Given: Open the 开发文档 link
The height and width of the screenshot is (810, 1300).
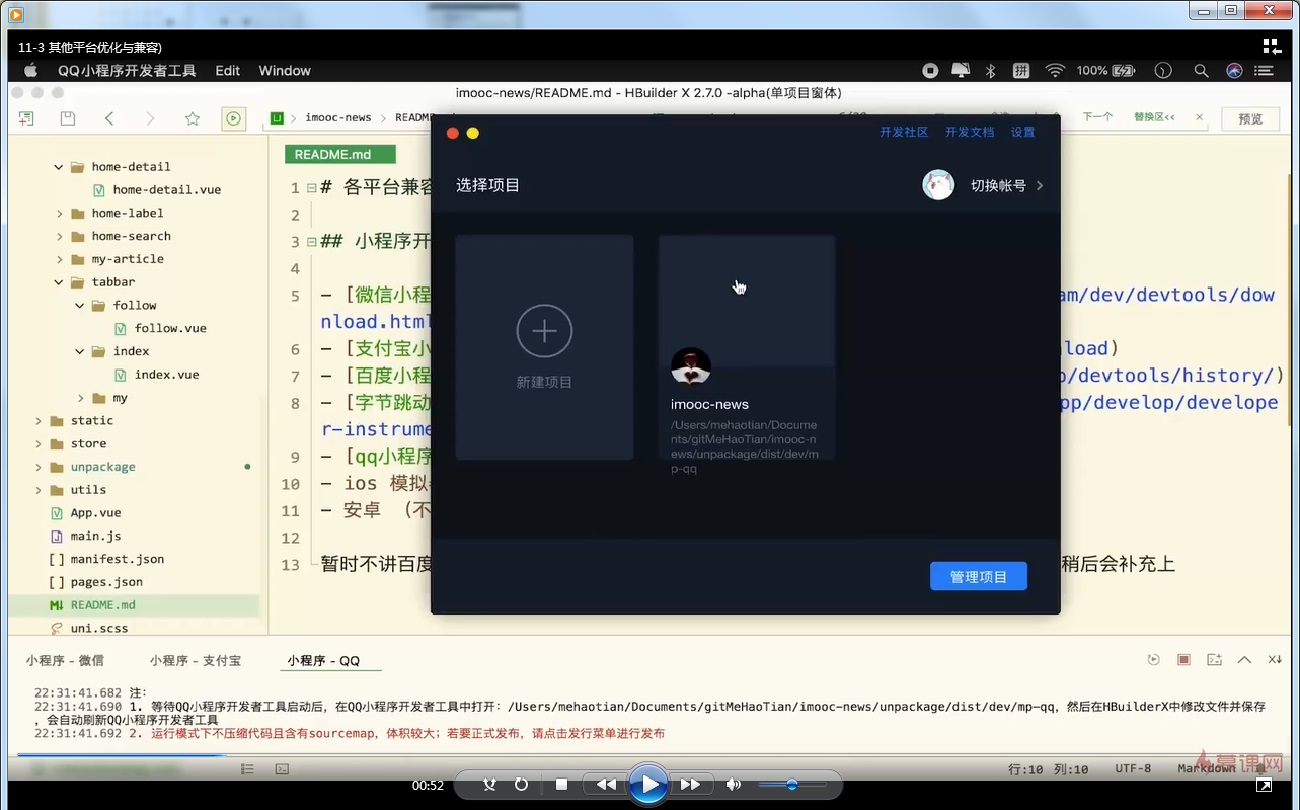Looking at the screenshot, I should point(969,132).
